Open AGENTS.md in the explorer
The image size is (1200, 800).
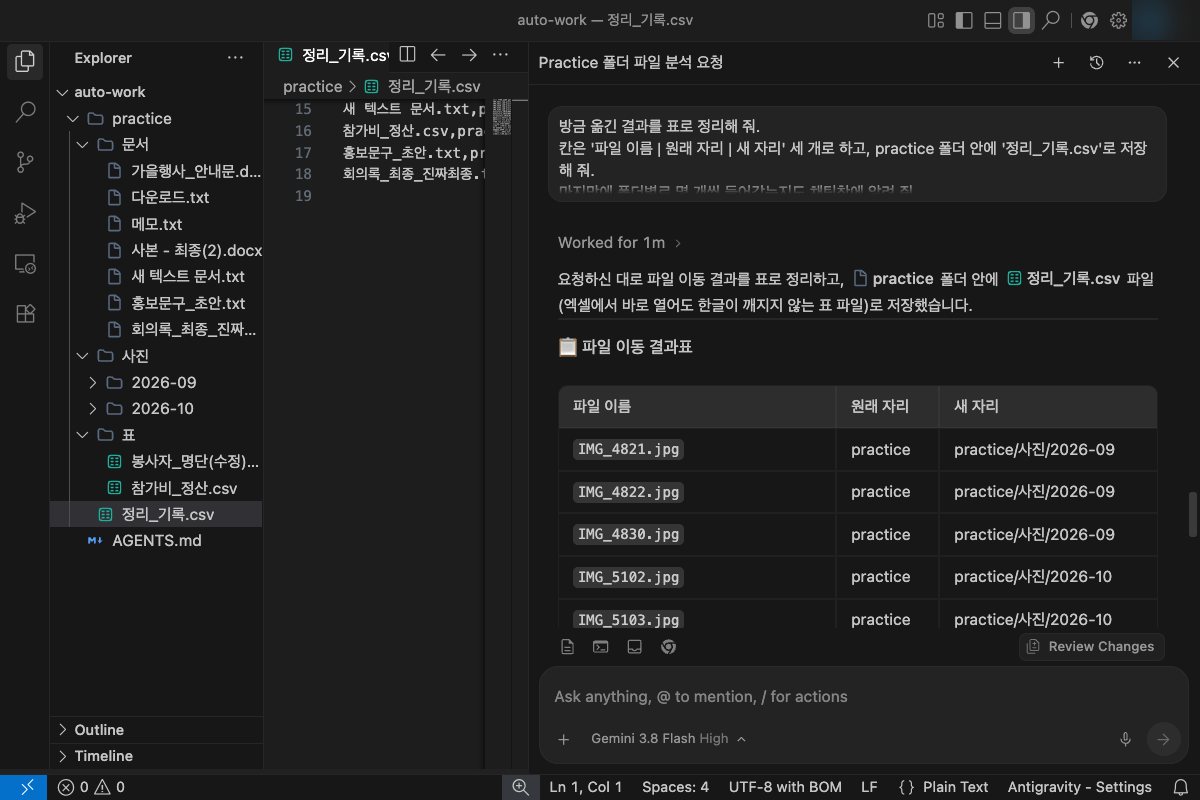pos(157,540)
